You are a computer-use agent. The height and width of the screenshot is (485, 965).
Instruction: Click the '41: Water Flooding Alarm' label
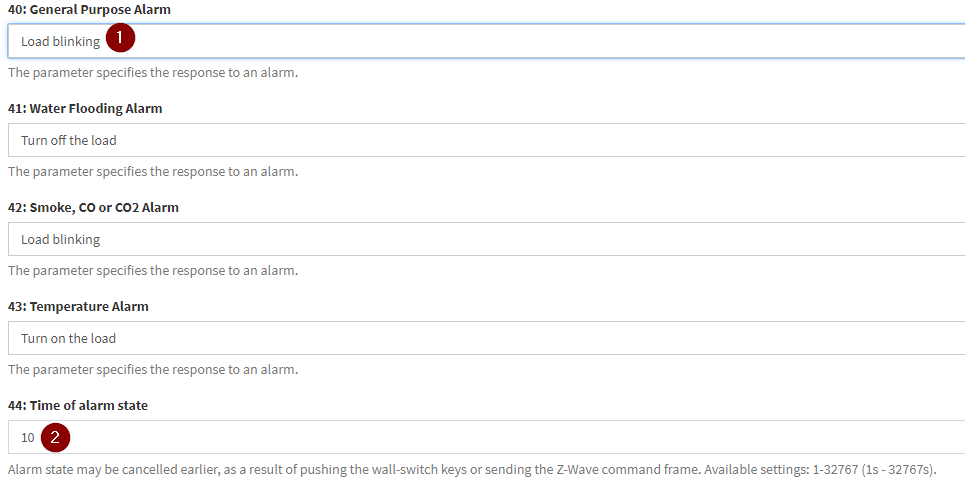[85, 108]
